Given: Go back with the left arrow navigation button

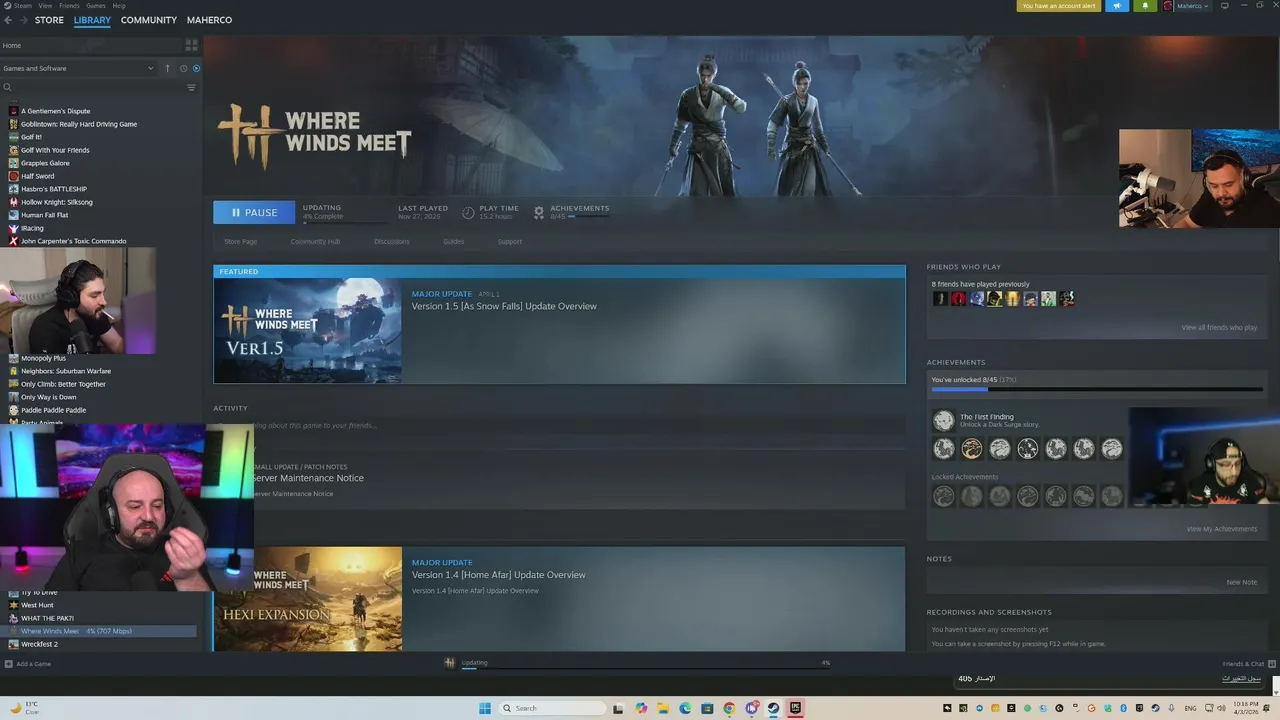Looking at the screenshot, I should 8,20.
